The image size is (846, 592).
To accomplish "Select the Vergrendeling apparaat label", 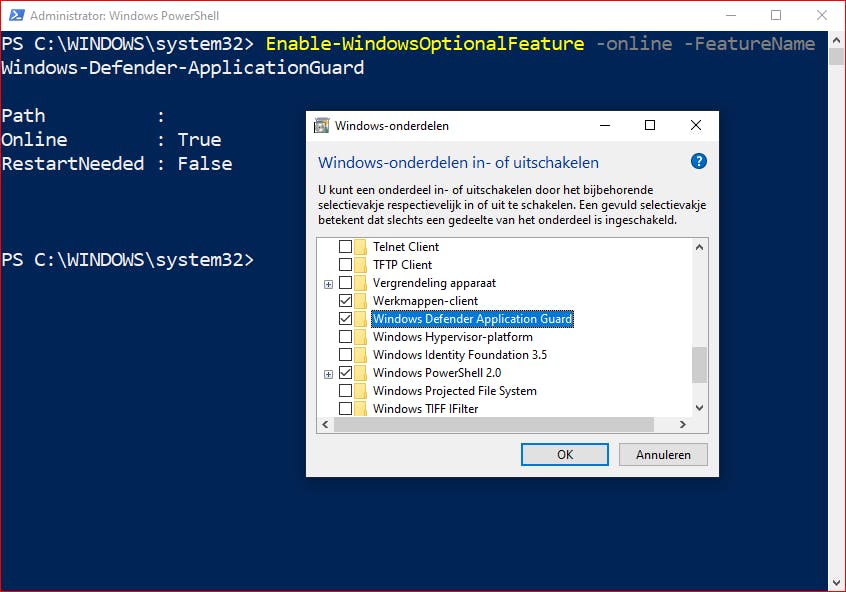I will click(x=434, y=283).
